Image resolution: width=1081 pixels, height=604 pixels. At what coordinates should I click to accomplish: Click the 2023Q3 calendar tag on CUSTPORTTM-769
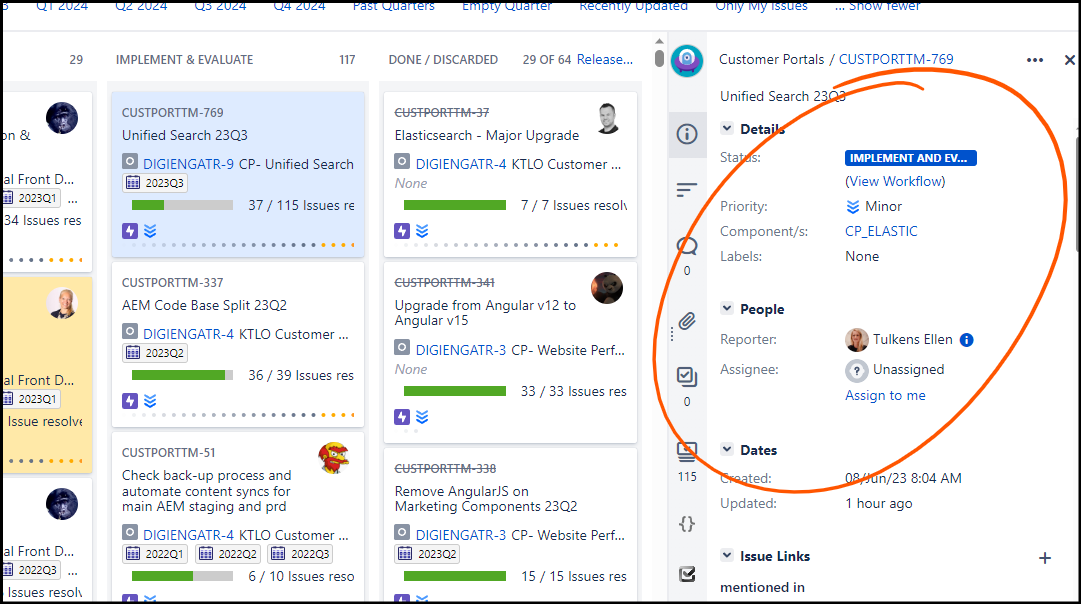[155, 183]
